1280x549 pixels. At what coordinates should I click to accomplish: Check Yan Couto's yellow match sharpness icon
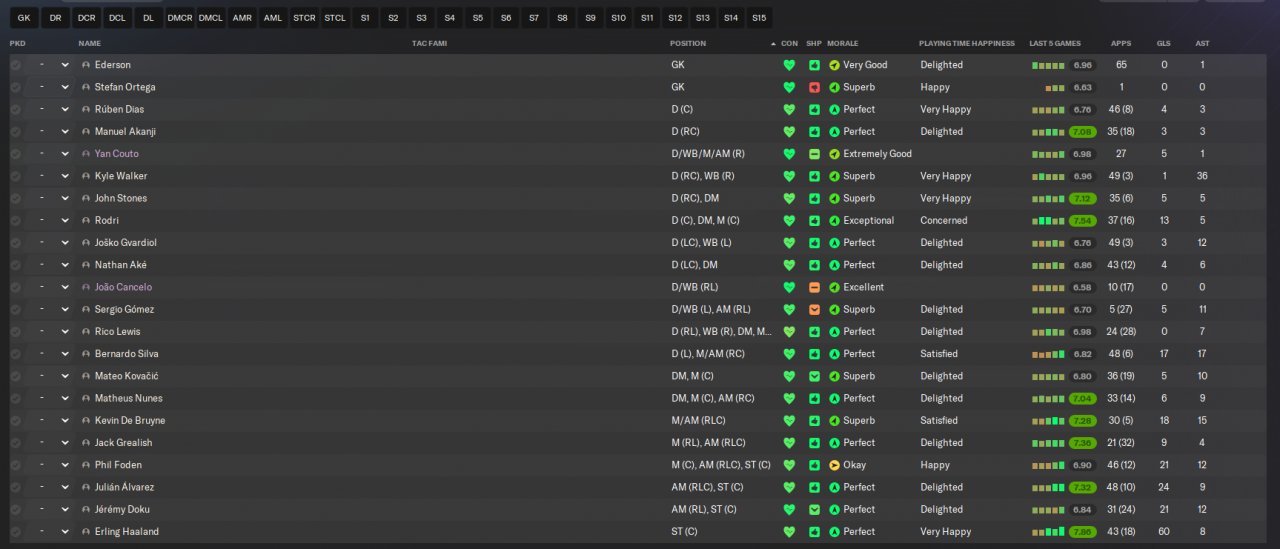tap(814, 154)
